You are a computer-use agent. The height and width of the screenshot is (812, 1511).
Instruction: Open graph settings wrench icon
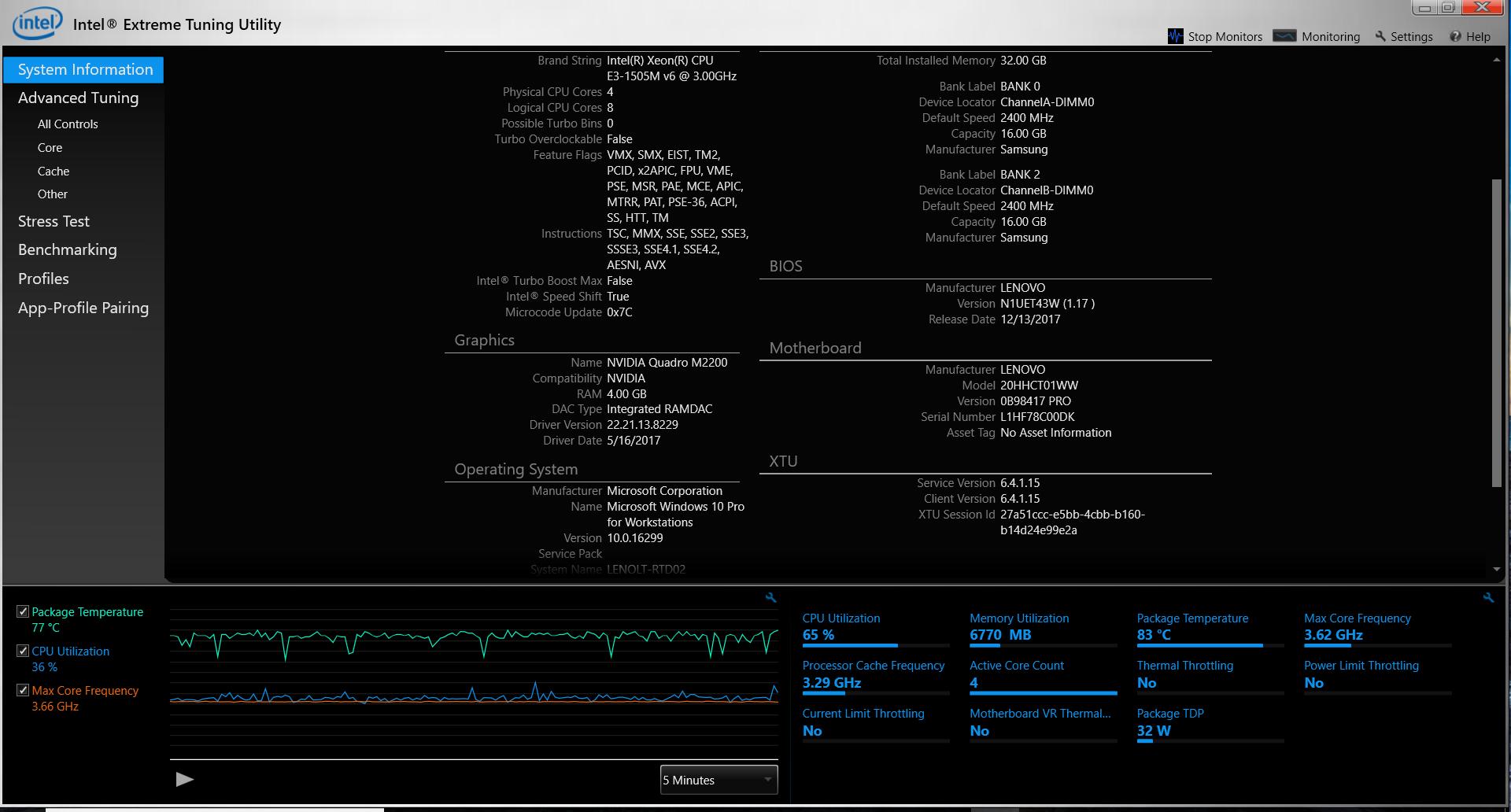tap(771, 598)
